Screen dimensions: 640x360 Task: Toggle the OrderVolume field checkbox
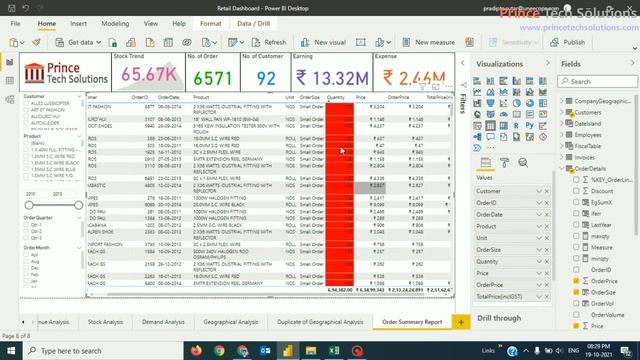pyautogui.click(x=576, y=315)
